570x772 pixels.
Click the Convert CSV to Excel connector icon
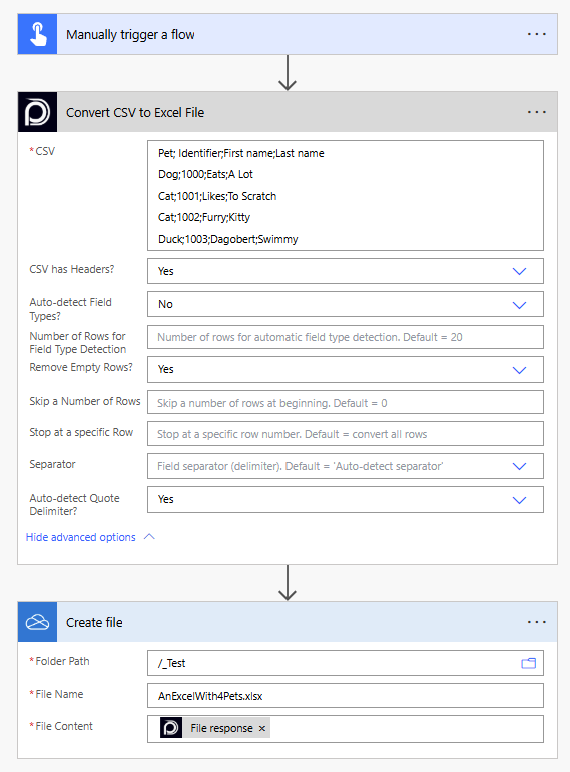tap(37, 112)
